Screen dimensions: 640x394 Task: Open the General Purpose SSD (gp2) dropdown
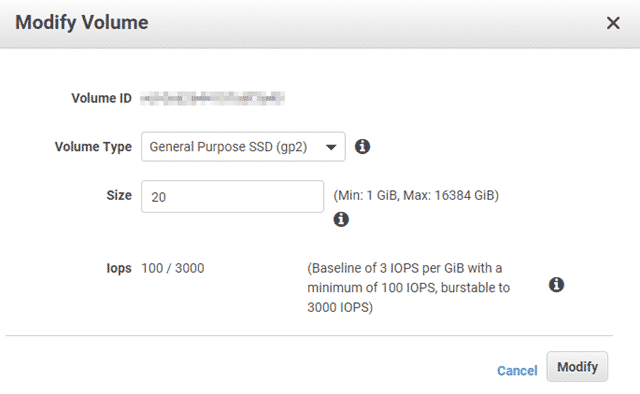(243, 147)
